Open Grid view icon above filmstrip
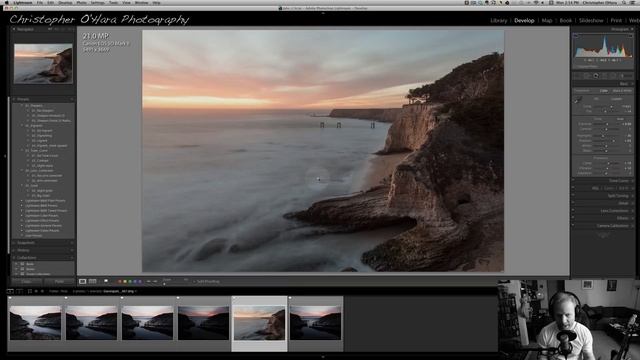The image size is (640, 360). coord(30,291)
